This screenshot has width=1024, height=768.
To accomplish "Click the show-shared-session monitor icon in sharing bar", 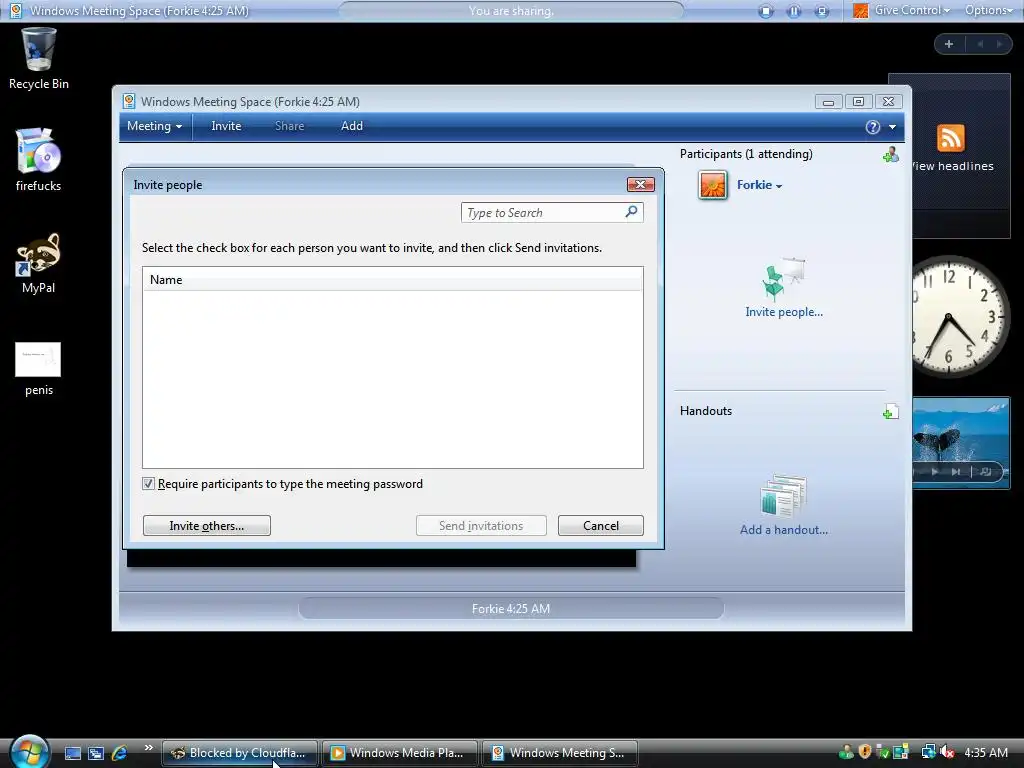I will coord(822,11).
